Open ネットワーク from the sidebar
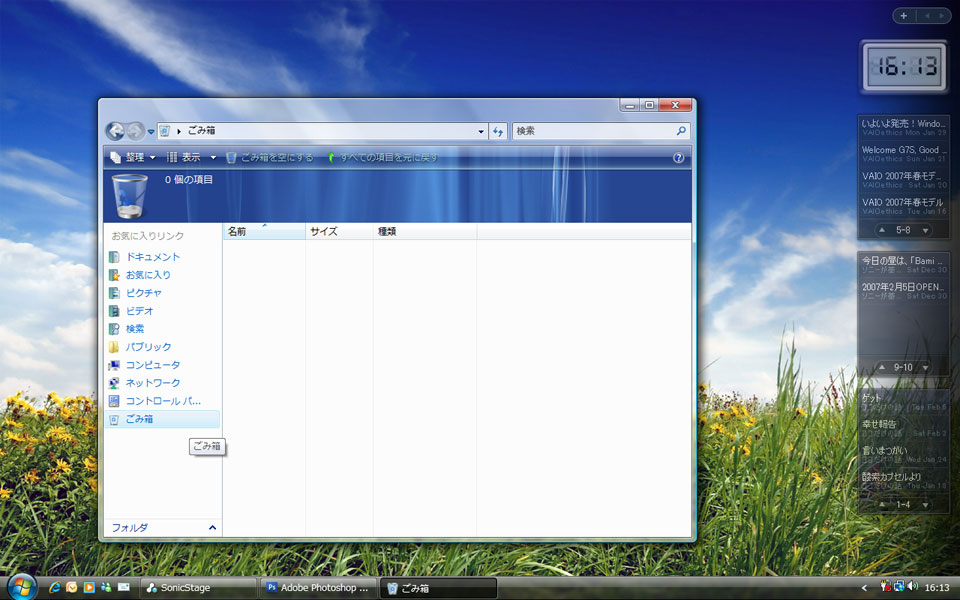960x600 pixels. click(152, 383)
